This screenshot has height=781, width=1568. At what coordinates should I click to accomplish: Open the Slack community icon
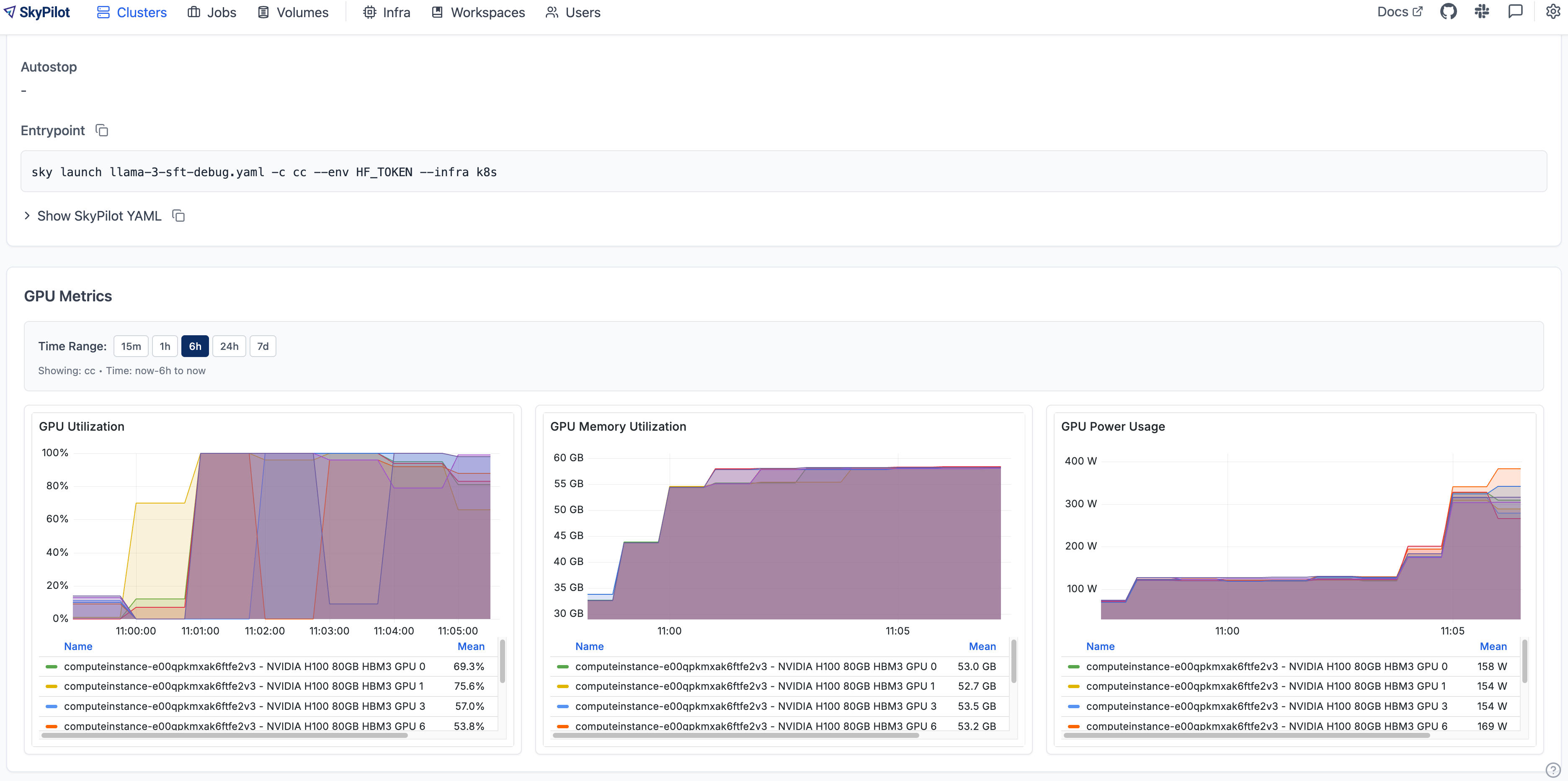pyautogui.click(x=1482, y=12)
